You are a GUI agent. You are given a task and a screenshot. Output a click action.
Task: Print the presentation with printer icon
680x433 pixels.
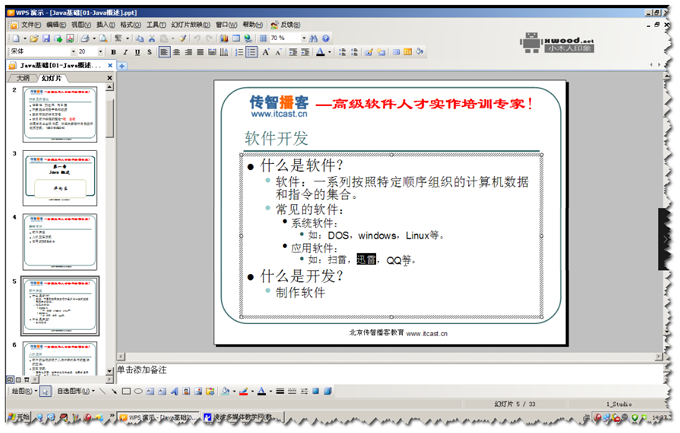pos(85,39)
